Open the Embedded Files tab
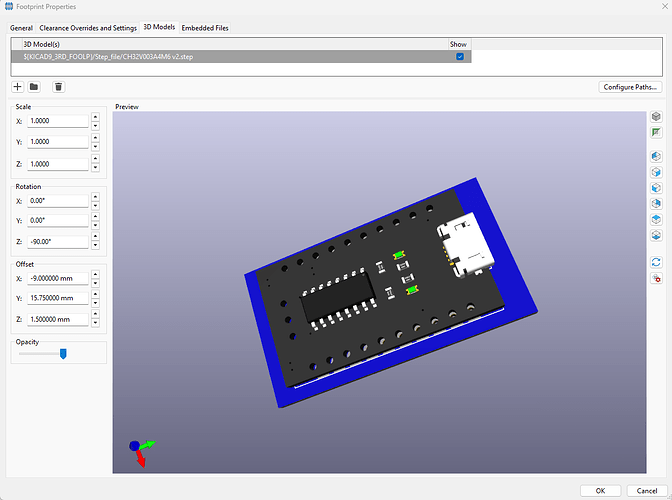 204,28
